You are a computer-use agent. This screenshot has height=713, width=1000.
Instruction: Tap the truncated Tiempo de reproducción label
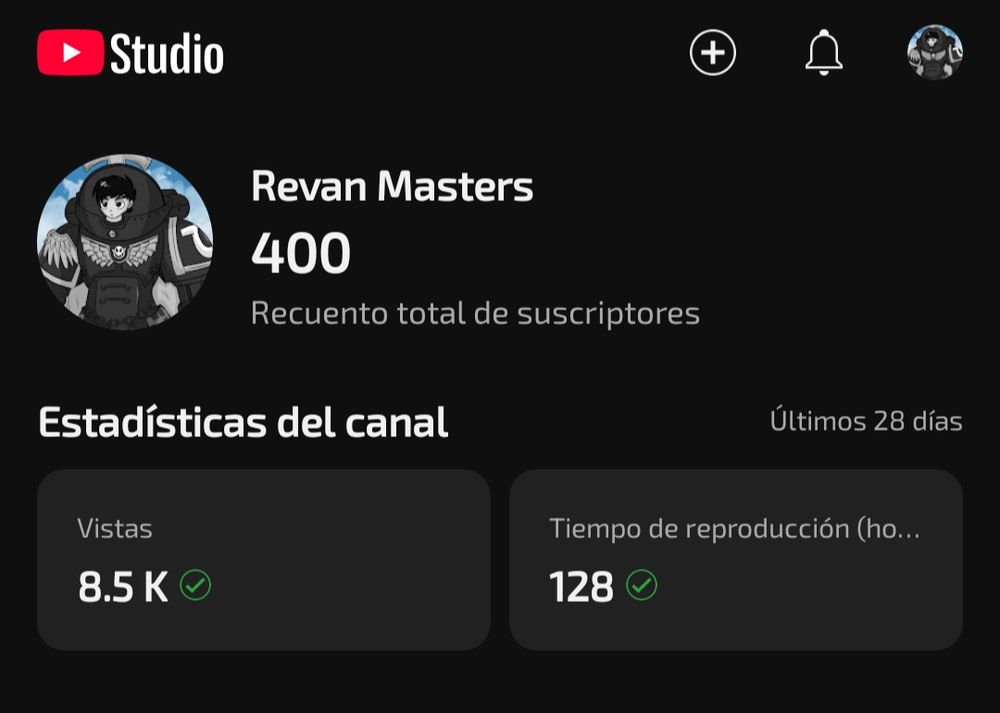coord(735,529)
